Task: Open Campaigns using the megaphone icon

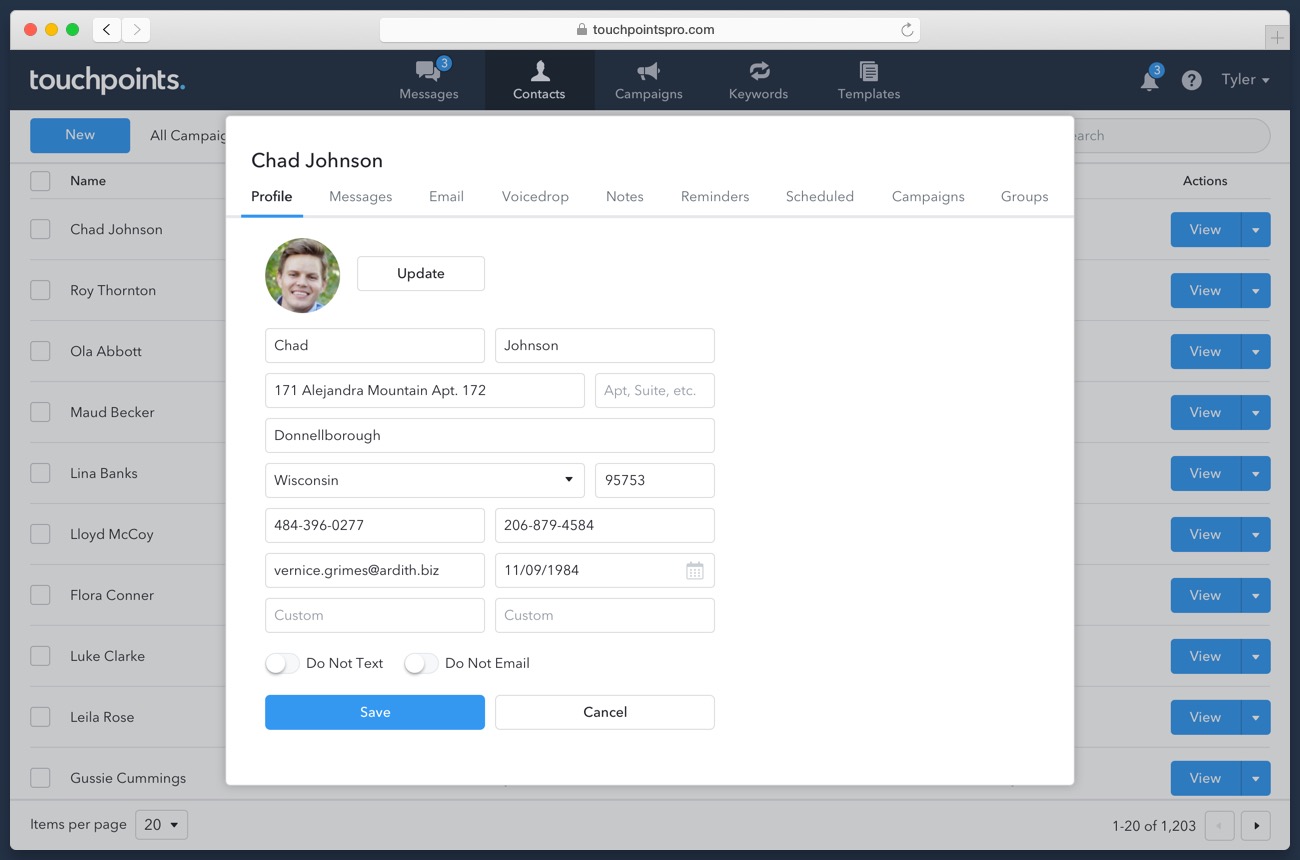Action: pyautogui.click(x=648, y=70)
